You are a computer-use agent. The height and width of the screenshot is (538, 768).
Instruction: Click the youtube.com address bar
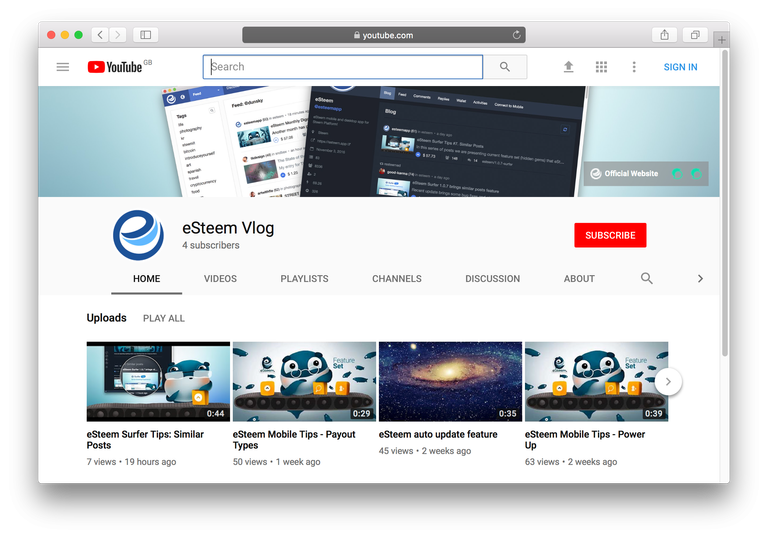coord(384,35)
